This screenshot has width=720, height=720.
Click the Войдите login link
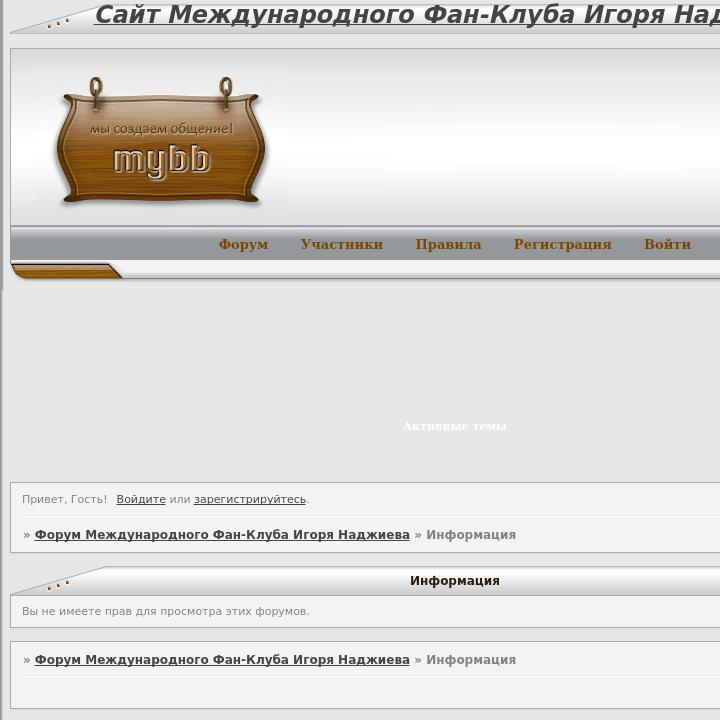click(x=141, y=499)
